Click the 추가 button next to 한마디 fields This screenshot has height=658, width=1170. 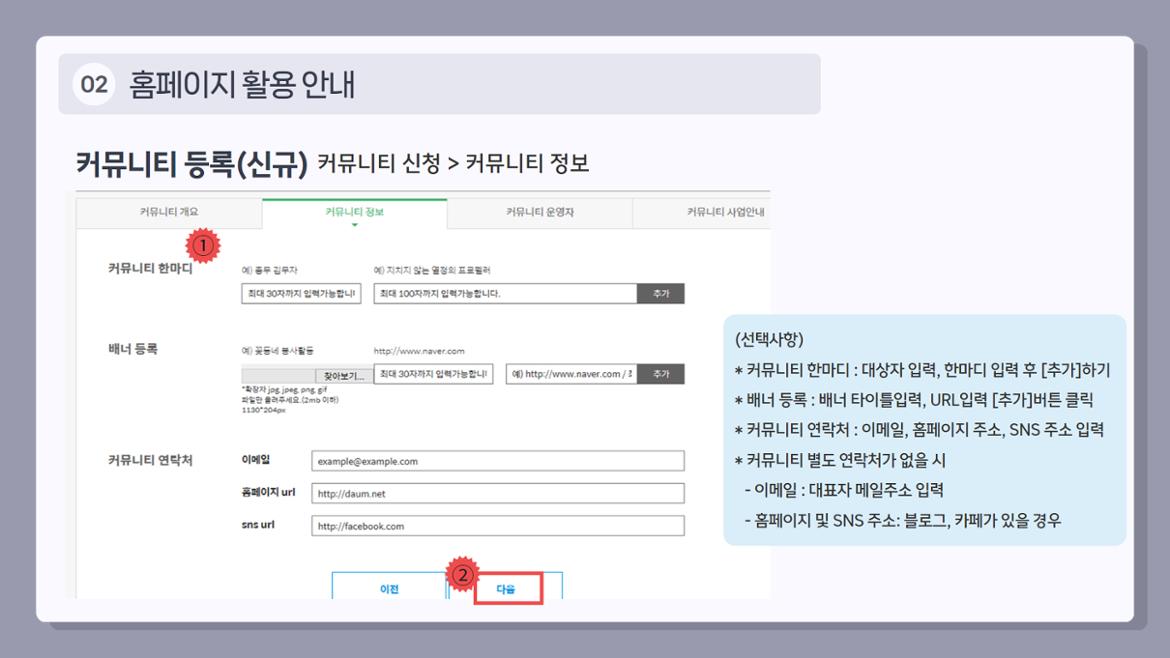point(660,293)
